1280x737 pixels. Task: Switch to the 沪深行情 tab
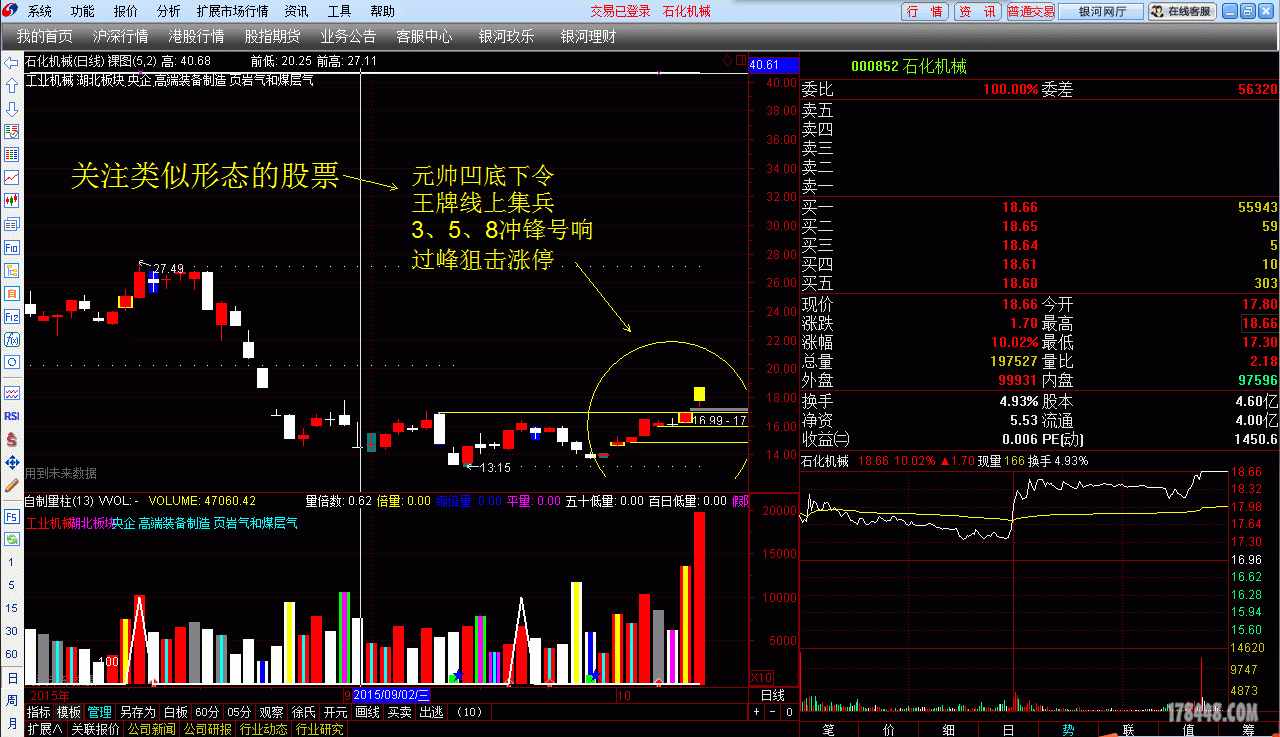120,36
